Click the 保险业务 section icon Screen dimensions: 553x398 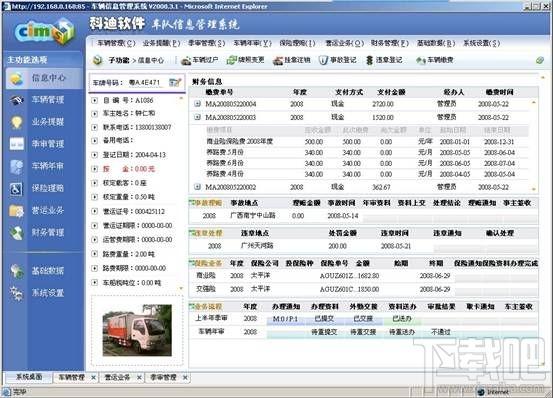tap(192, 263)
